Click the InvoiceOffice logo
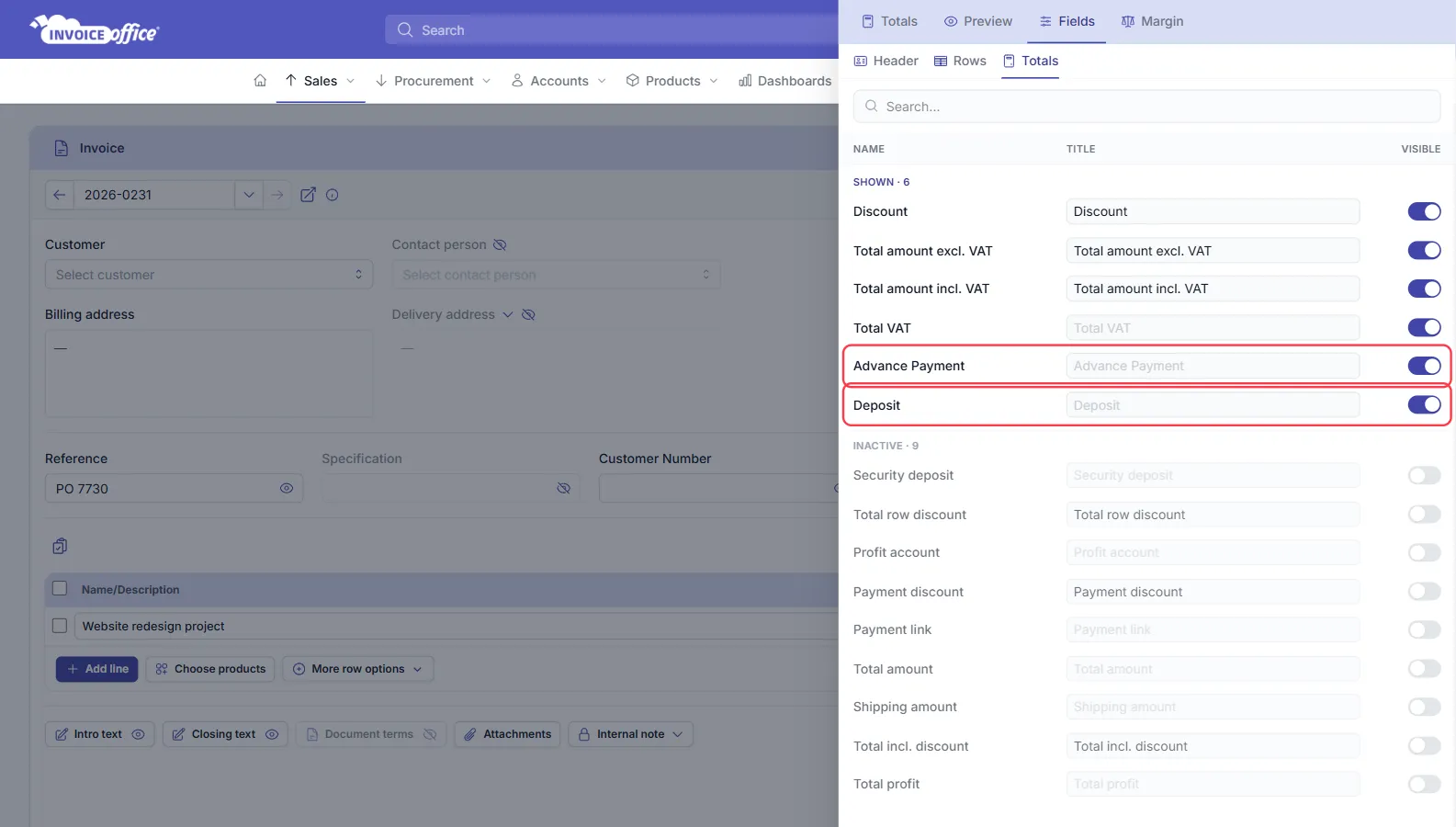The image size is (1456, 827). (x=95, y=30)
